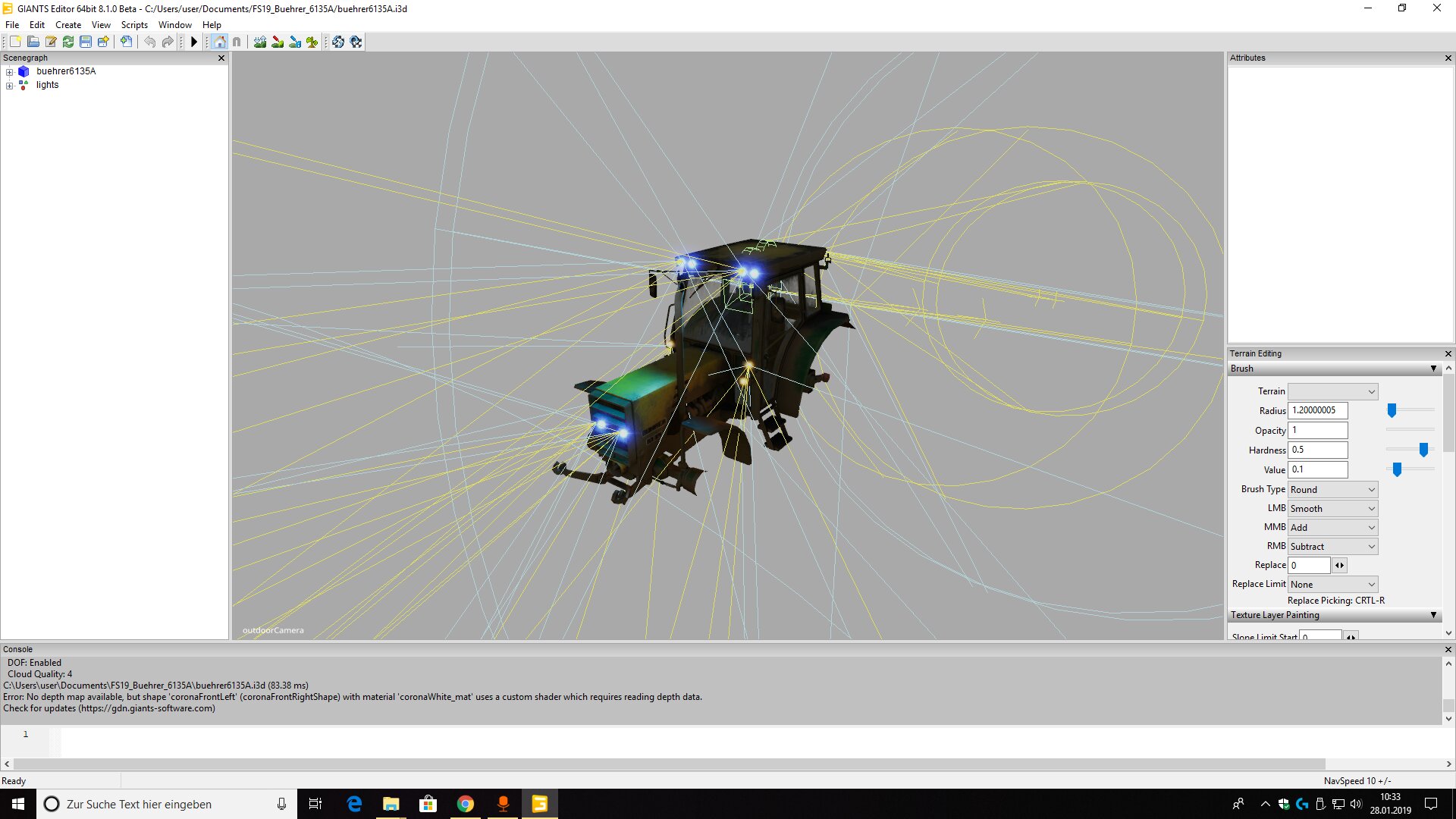Click the Radius slider handle

pyautogui.click(x=1392, y=410)
